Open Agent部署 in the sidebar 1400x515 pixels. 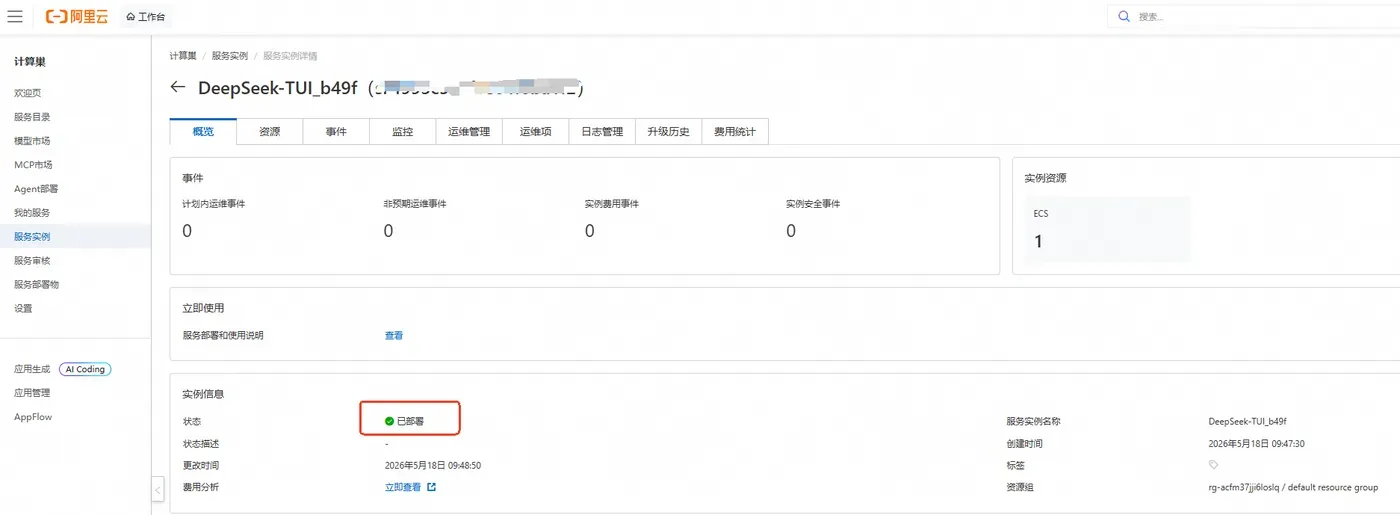click(x=36, y=189)
